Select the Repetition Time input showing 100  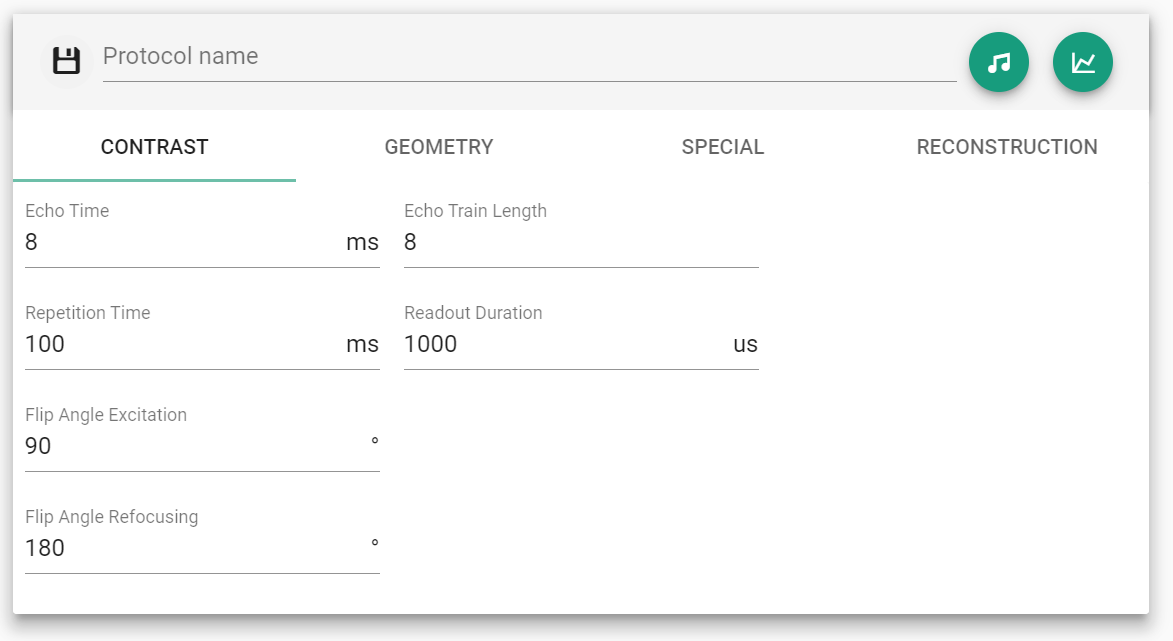pyautogui.click(x=180, y=345)
